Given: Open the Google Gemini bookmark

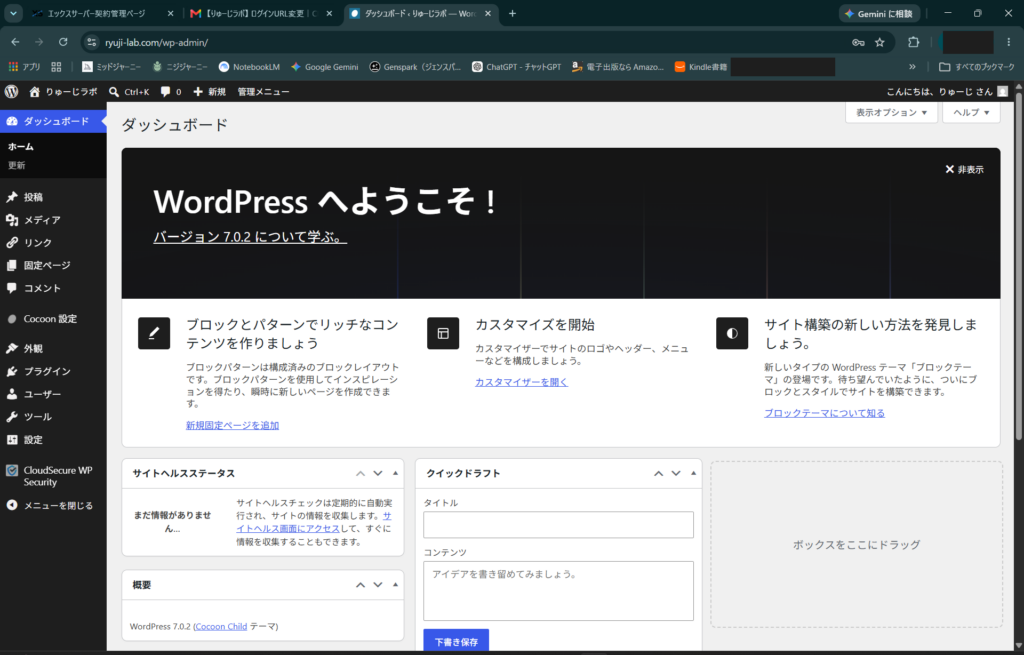Looking at the screenshot, I should tap(325, 67).
